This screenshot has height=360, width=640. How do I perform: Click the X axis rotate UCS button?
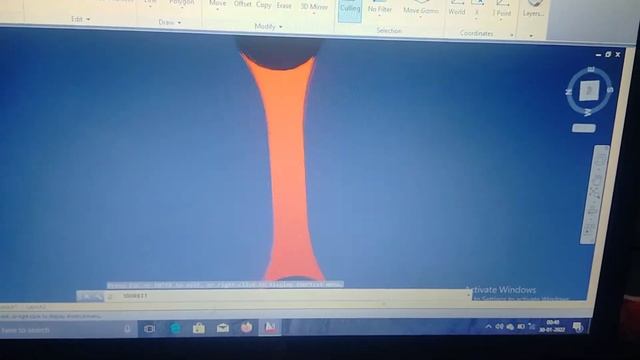(x=477, y=9)
